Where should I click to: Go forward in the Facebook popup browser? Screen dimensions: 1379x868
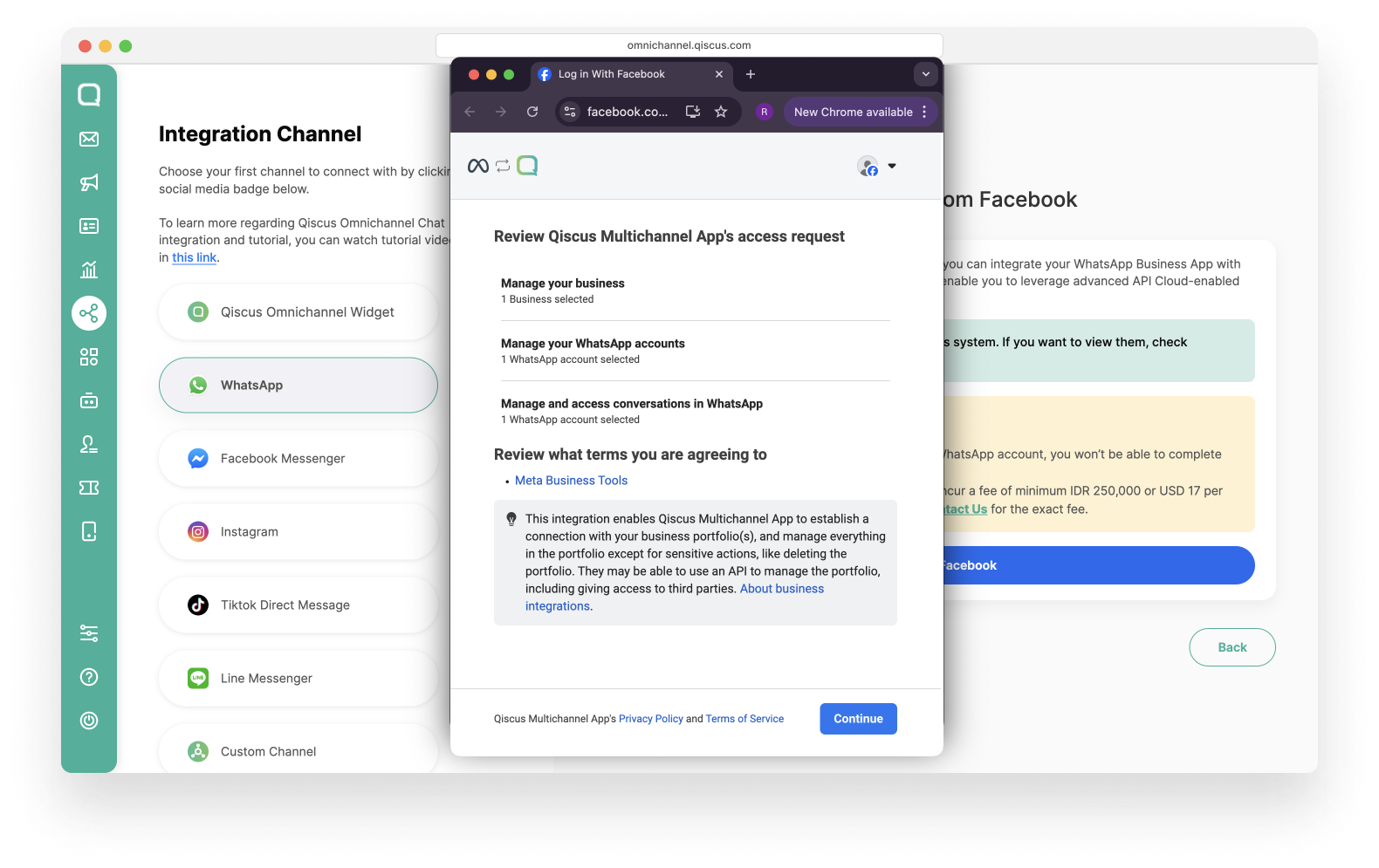click(501, 112)
